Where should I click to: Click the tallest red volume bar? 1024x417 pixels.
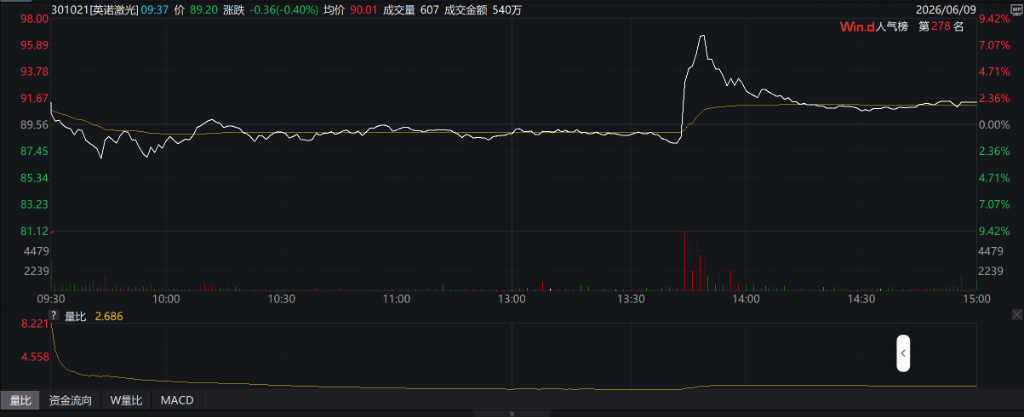click(684, 260)
